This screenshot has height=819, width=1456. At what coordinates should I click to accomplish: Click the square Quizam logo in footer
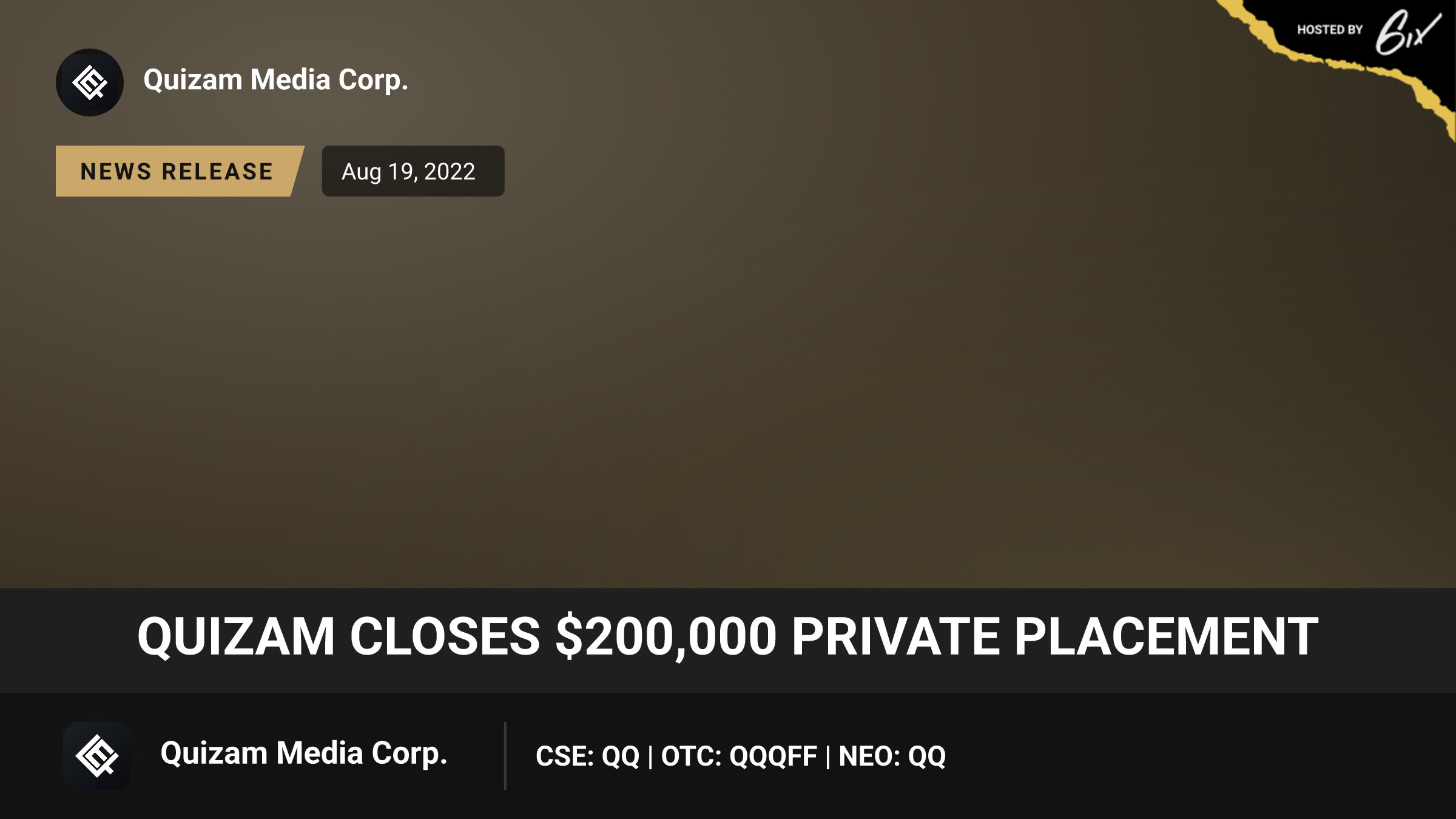click(x=97, y=755)
